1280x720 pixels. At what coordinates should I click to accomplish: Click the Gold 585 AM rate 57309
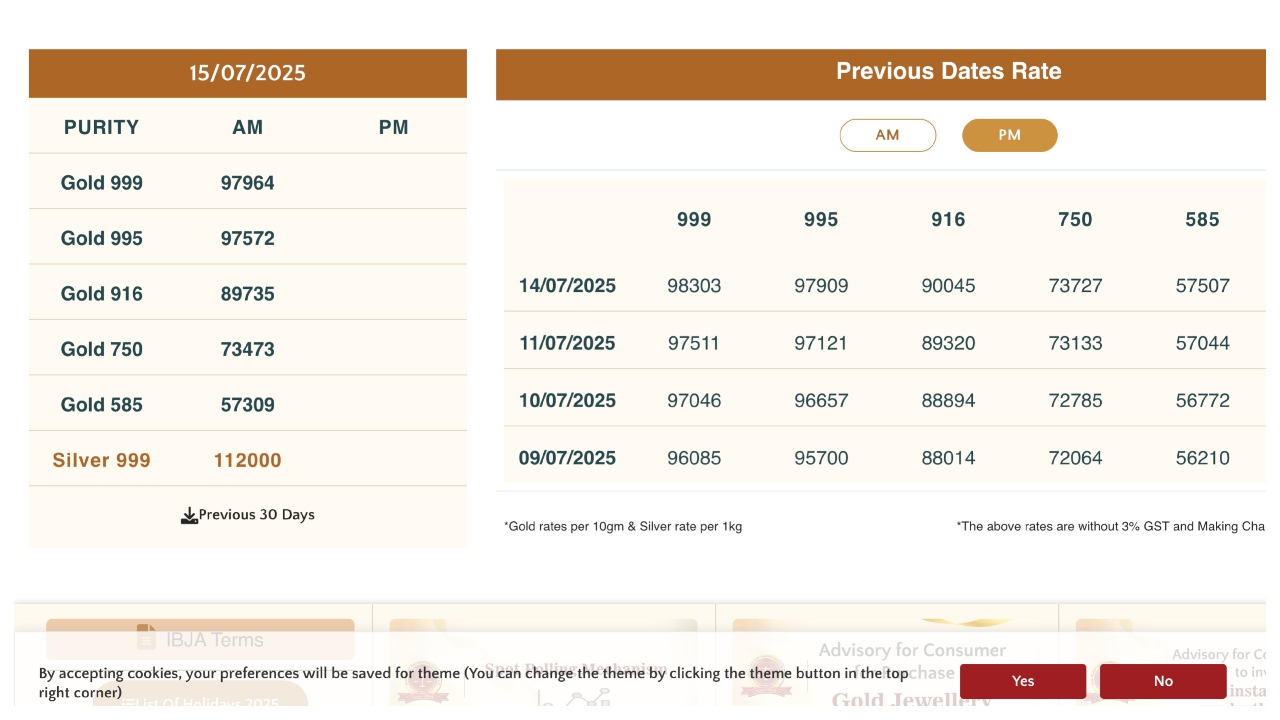pyautogui.click(x=247, y=405)
